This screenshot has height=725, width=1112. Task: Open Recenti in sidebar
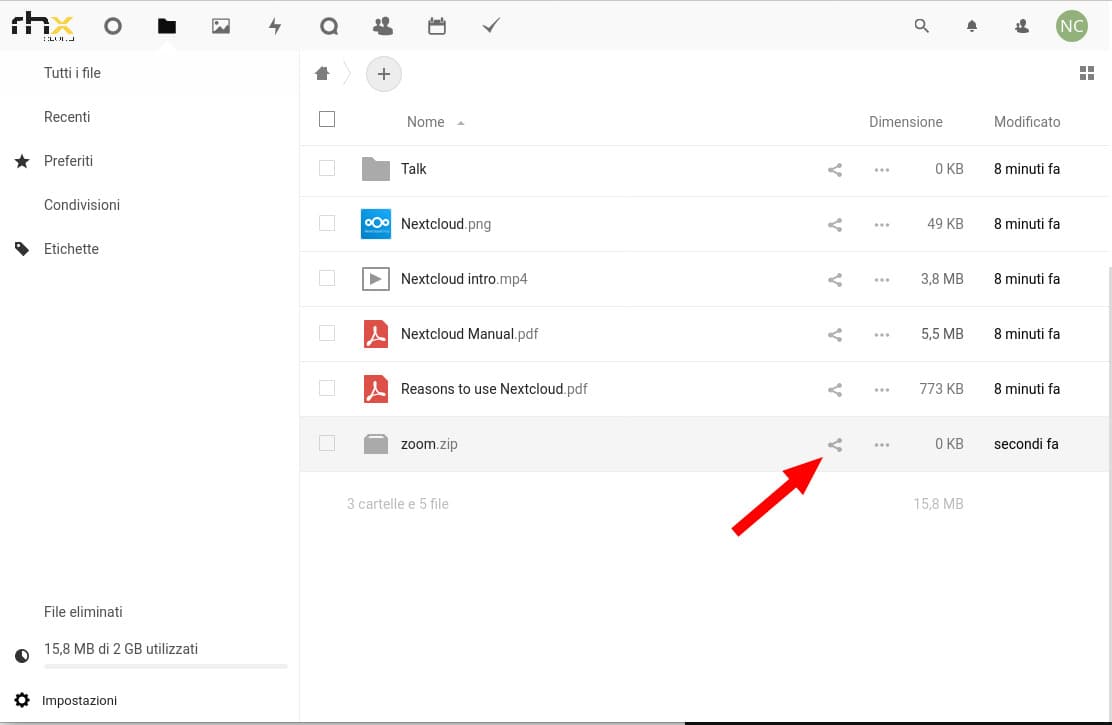(x=67, y=117)
